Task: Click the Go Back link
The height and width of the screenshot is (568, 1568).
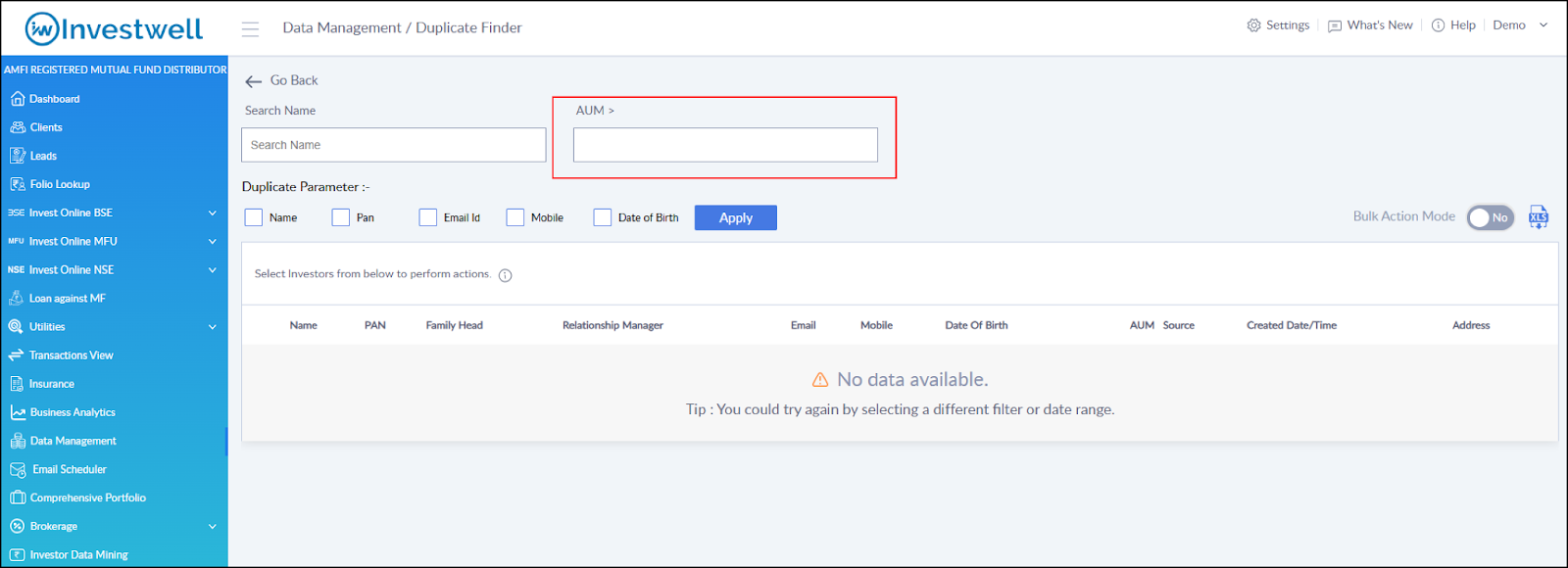Action: (294, 80)
